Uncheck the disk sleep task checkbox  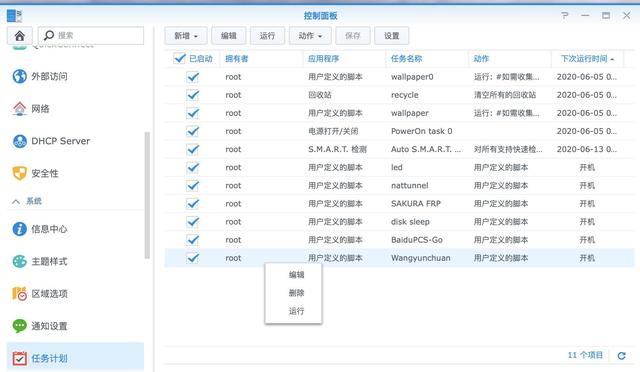[x=193, y=222]
